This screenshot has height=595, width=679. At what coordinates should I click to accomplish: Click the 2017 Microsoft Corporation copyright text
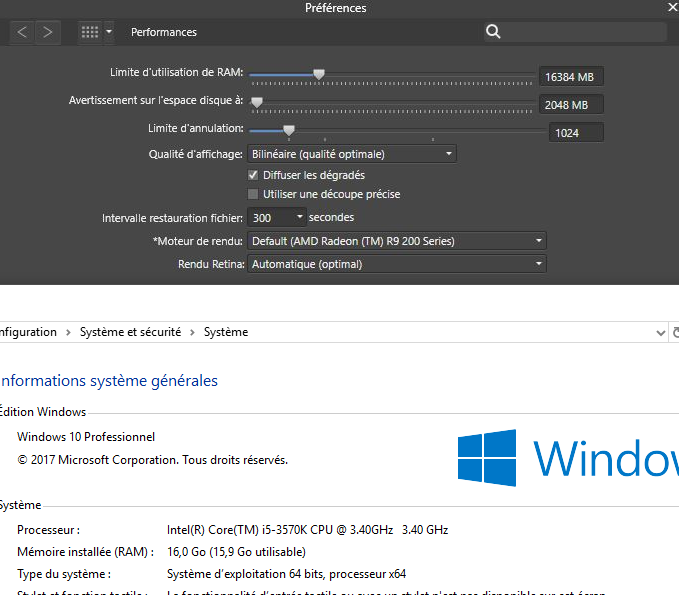click(x=152, y=460)
